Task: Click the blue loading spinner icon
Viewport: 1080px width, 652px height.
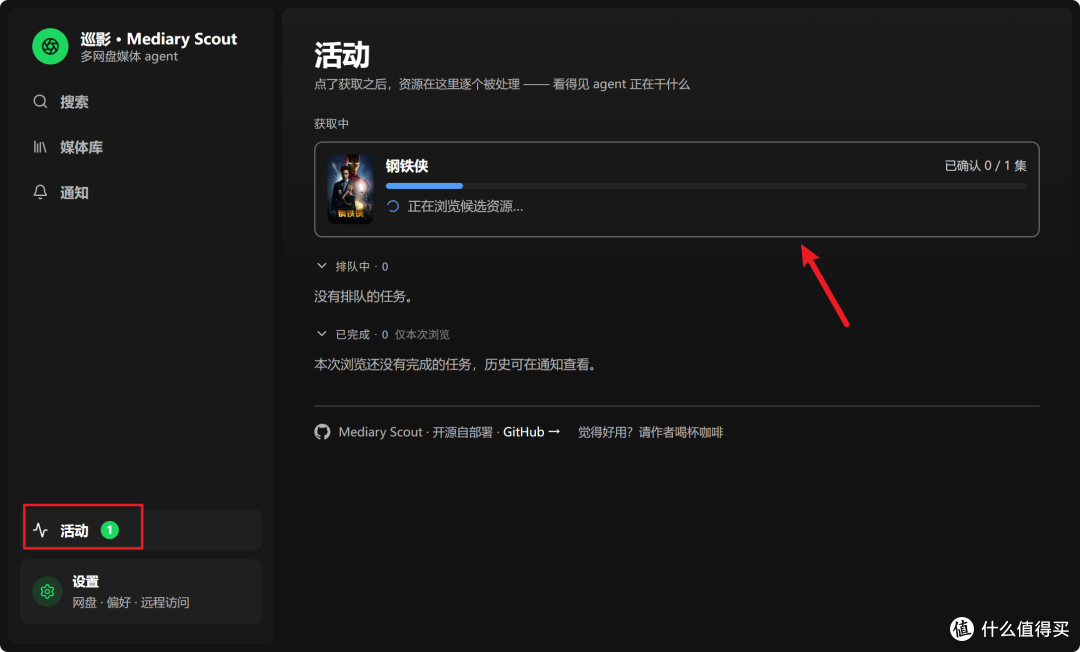Action: click(x=393, y=207)
